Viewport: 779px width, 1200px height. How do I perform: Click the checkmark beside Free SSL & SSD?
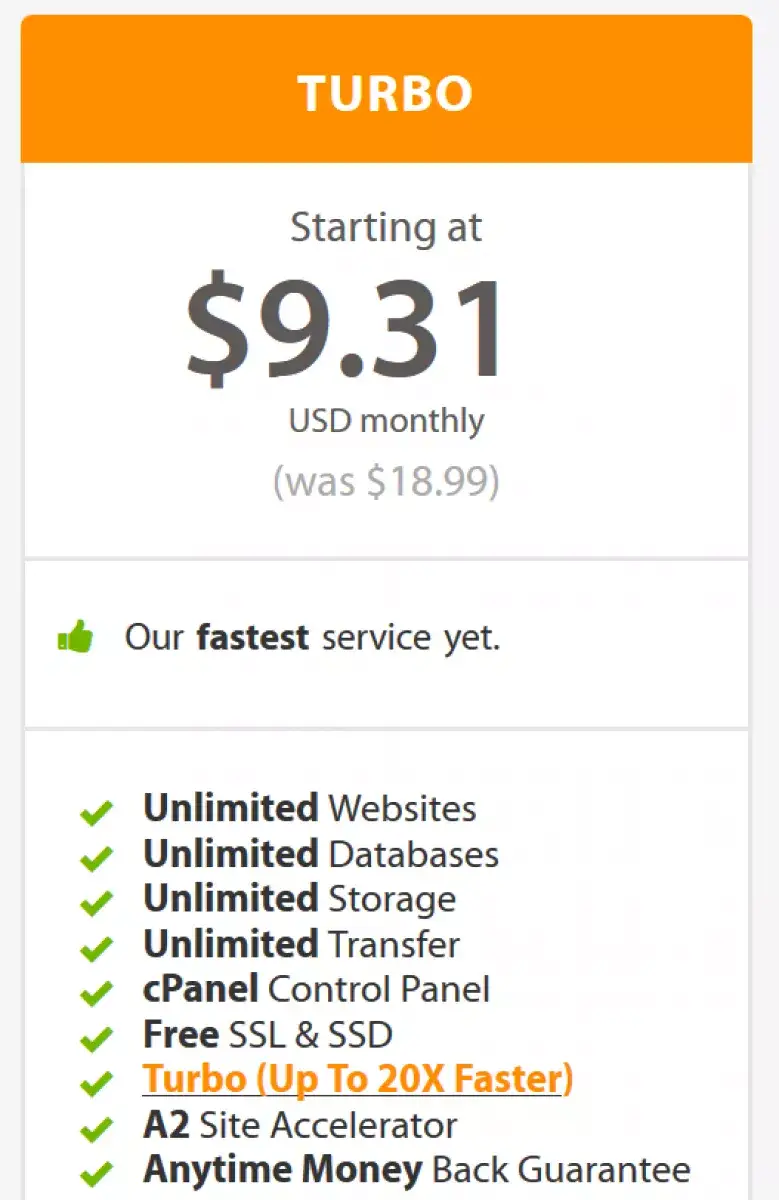tap(96, 1039)
